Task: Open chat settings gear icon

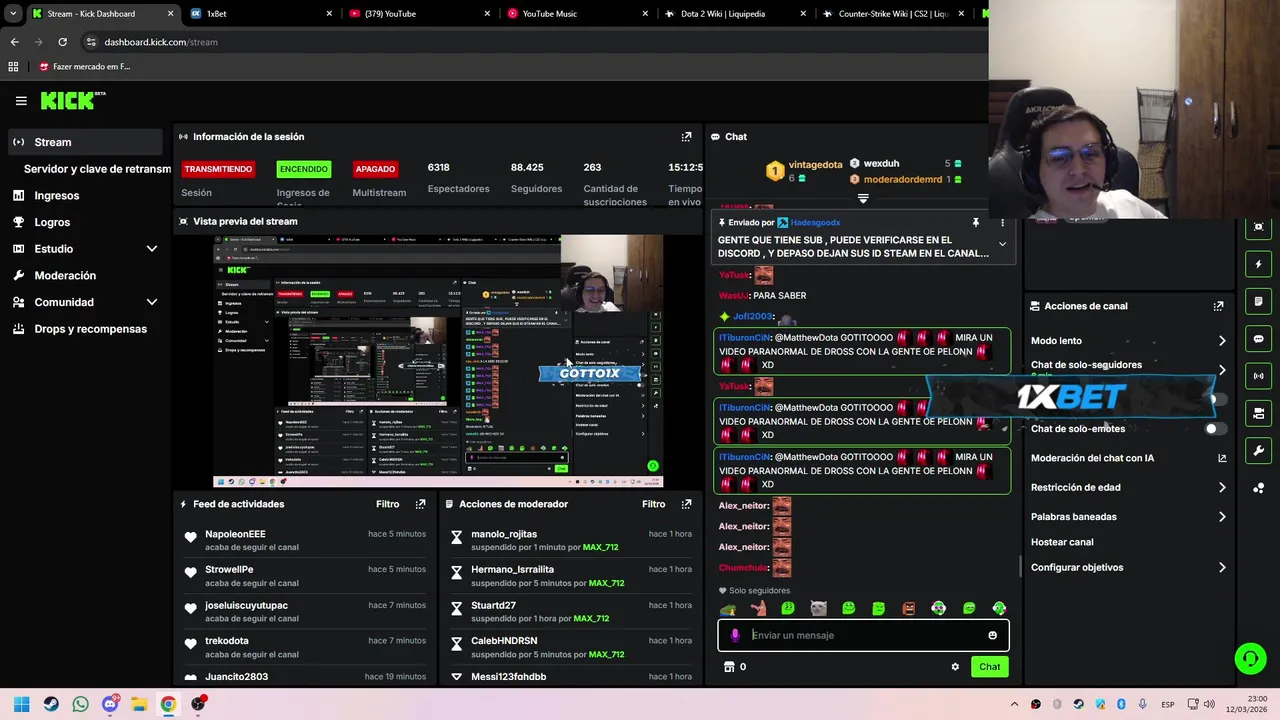Action: point(955,667)
